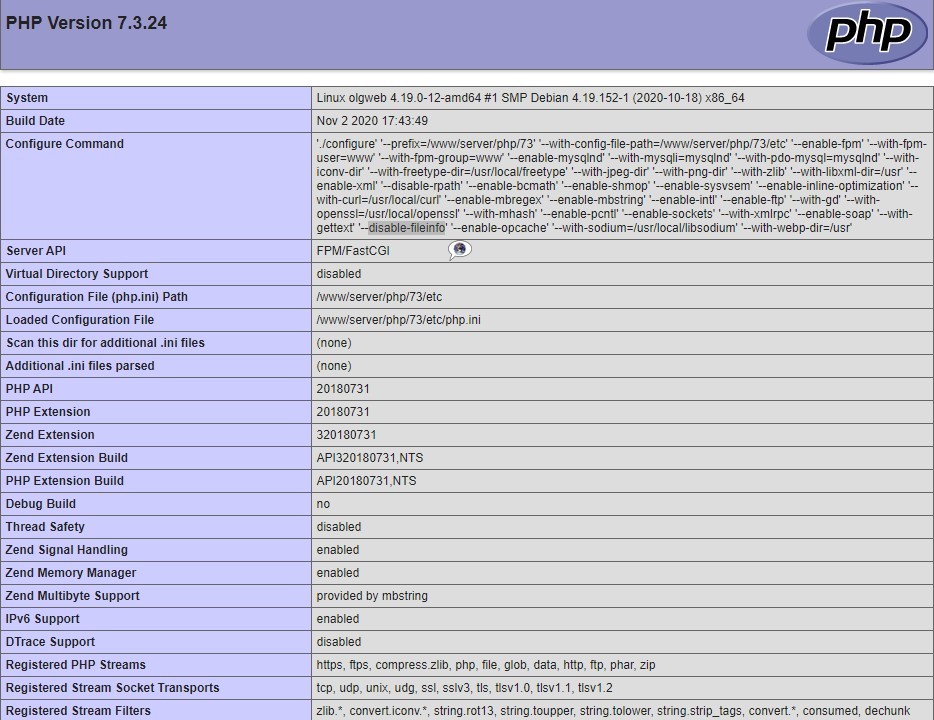Click (none) value in Scan this dir row

tap(334, 343)
